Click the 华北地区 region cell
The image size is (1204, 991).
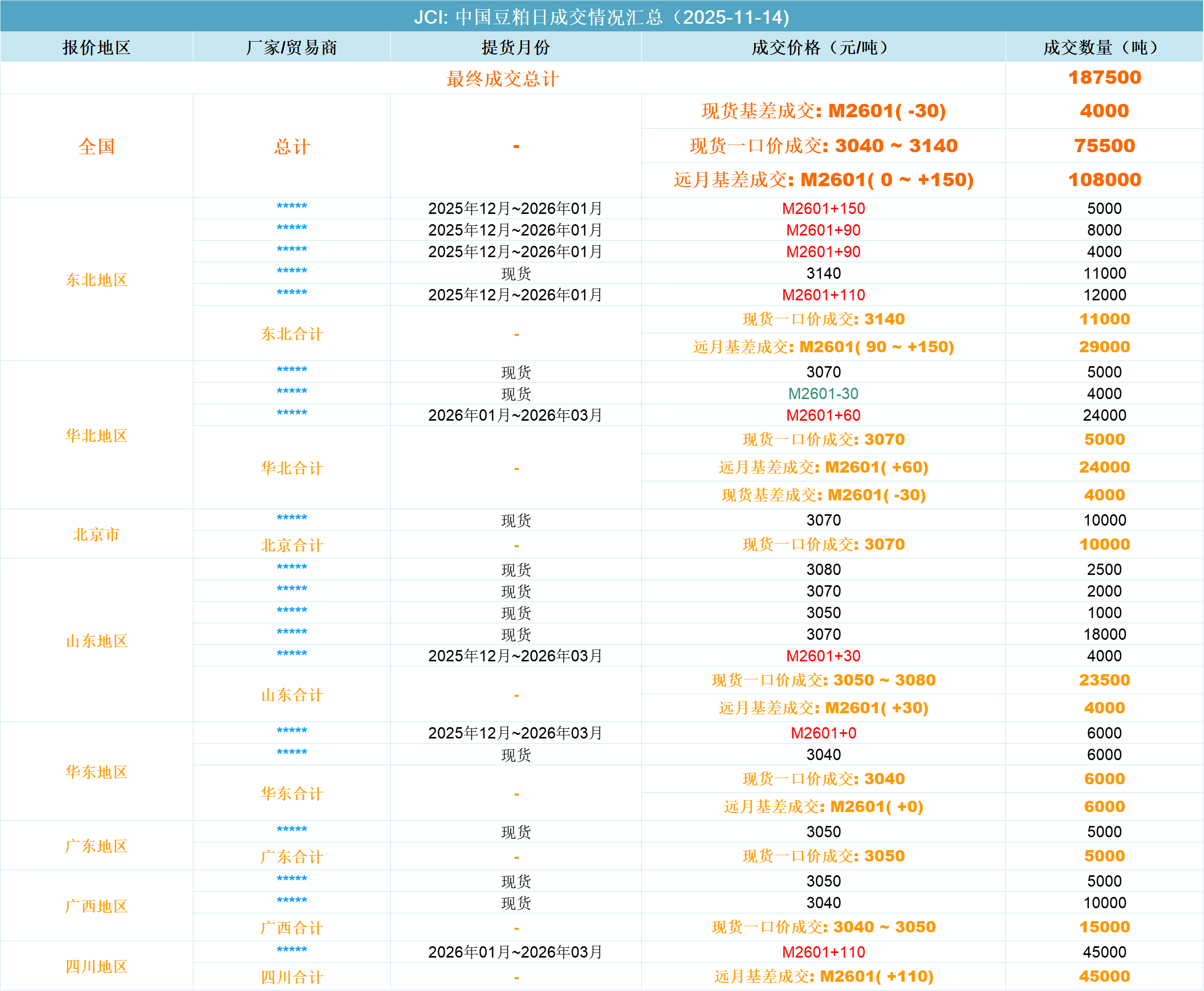click(97, 436)
